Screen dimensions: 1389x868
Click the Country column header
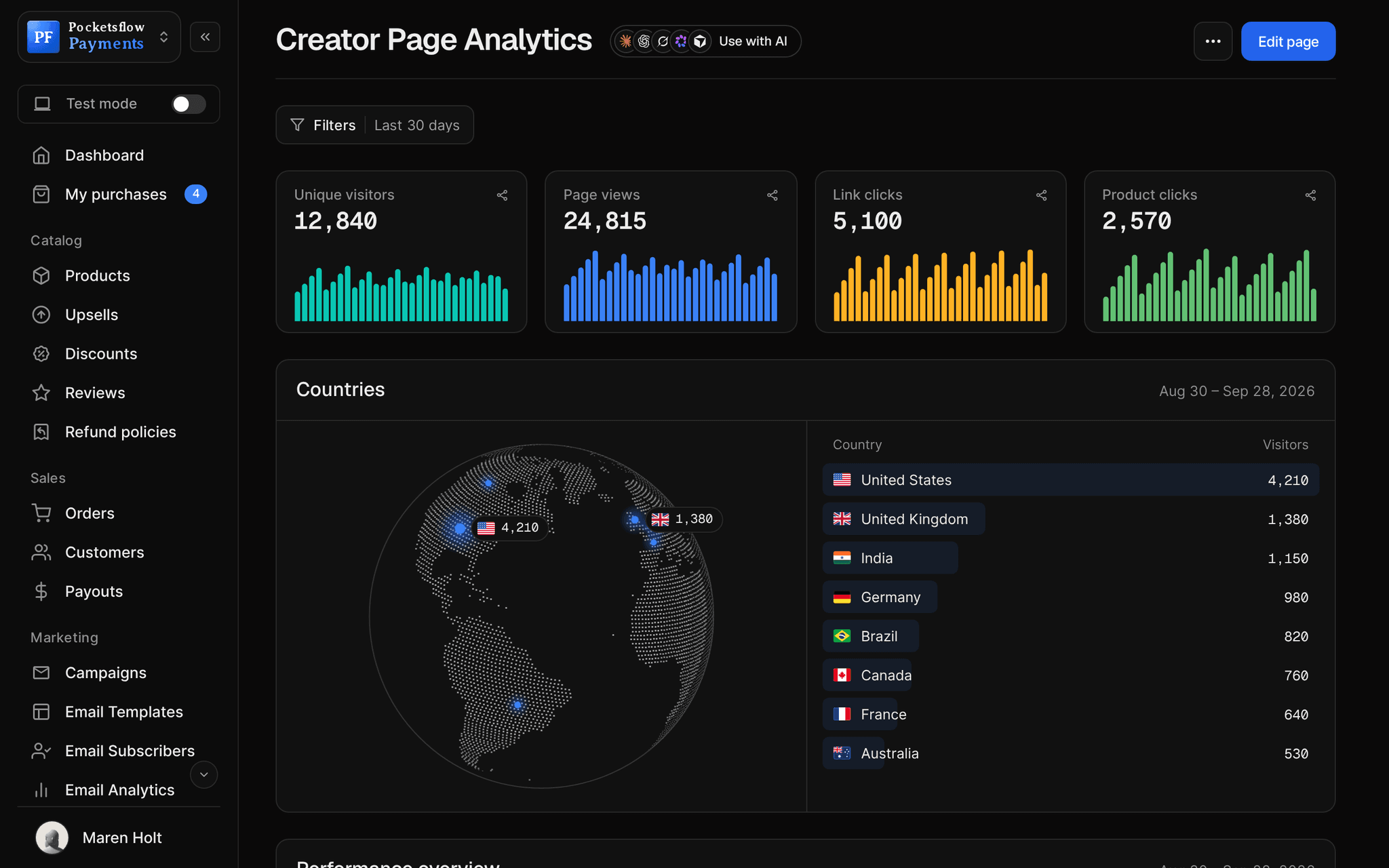(857, 445)
